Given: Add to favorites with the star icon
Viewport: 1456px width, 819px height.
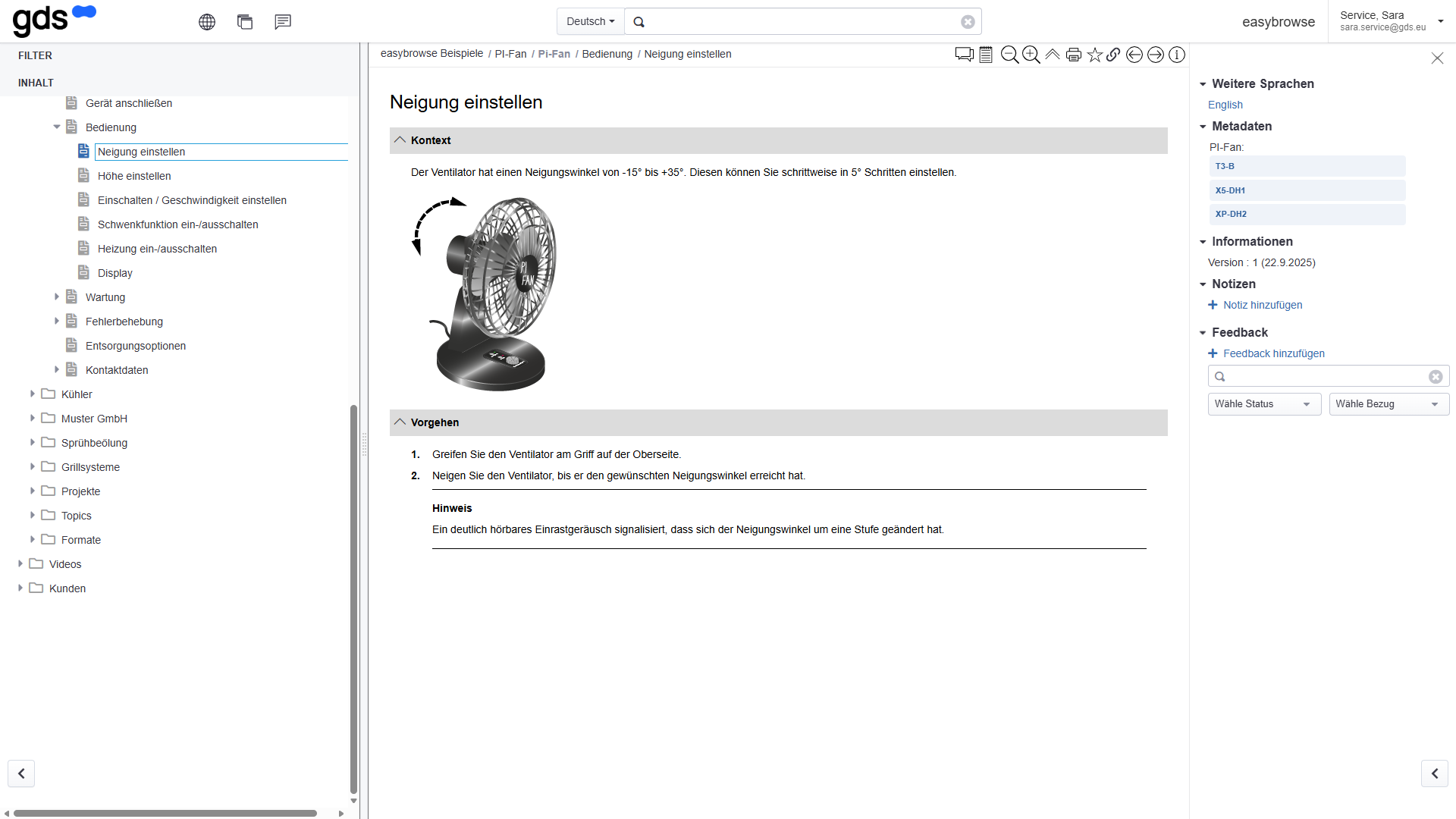Looking at the screenshot, I should [x=1095, y=55].
